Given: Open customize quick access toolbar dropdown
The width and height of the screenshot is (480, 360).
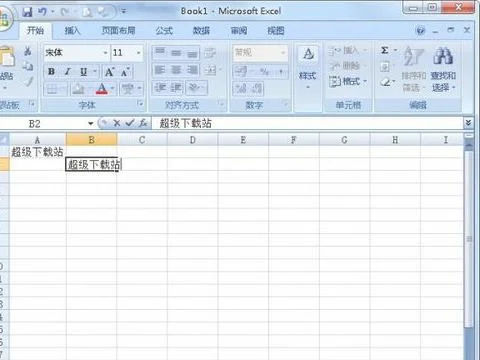Looking at the screenshot, I should click(124, 11).
